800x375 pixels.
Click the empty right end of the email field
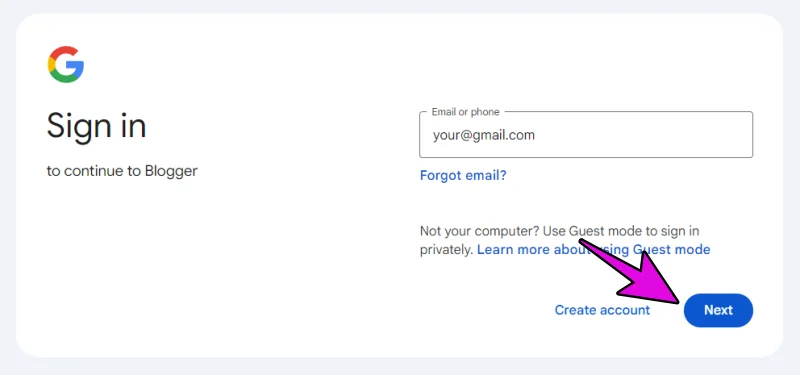pos(663,135)
